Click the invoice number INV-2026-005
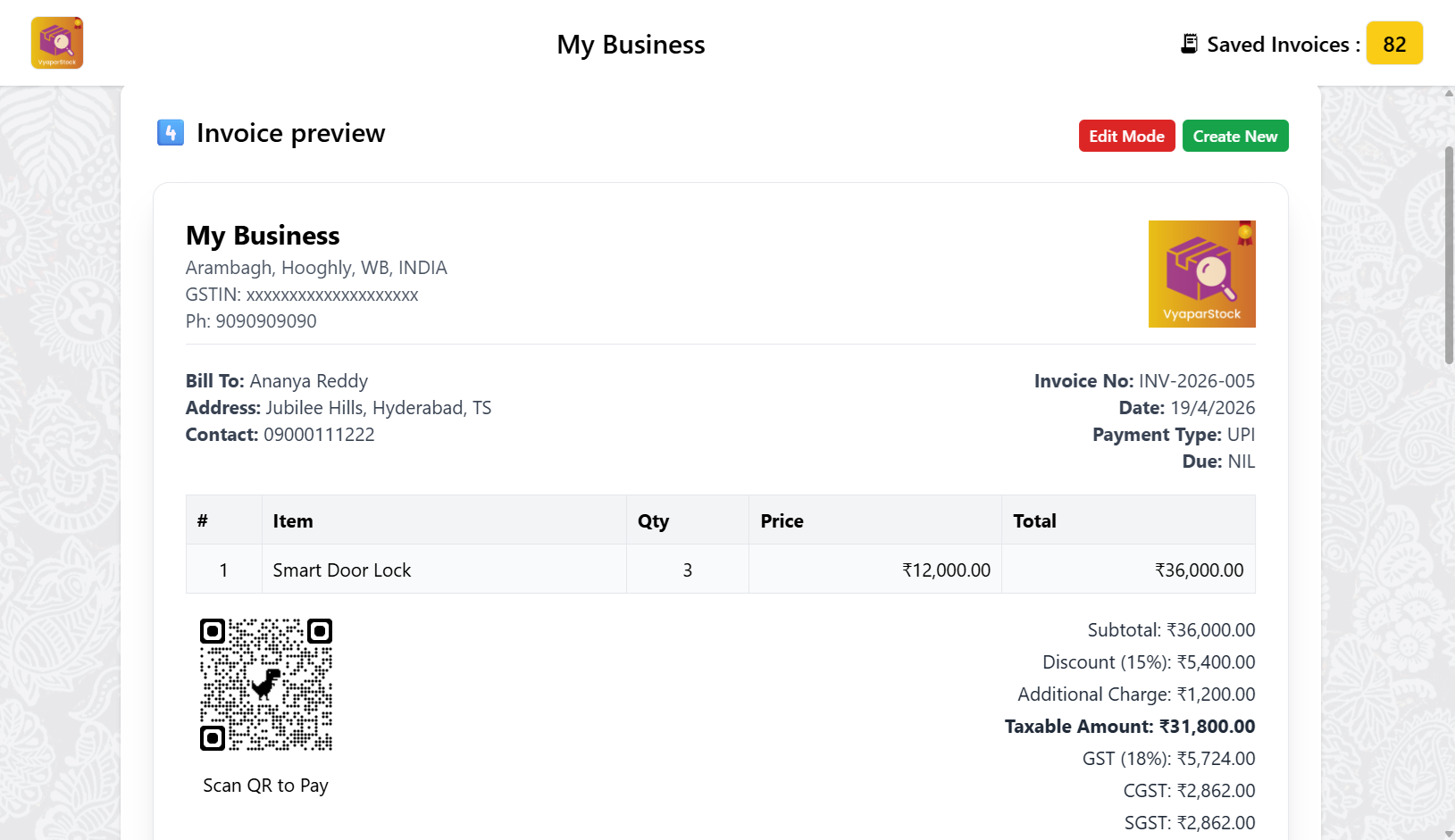The height and width of the screenshot is (840, 1455). coord(1197,380)
